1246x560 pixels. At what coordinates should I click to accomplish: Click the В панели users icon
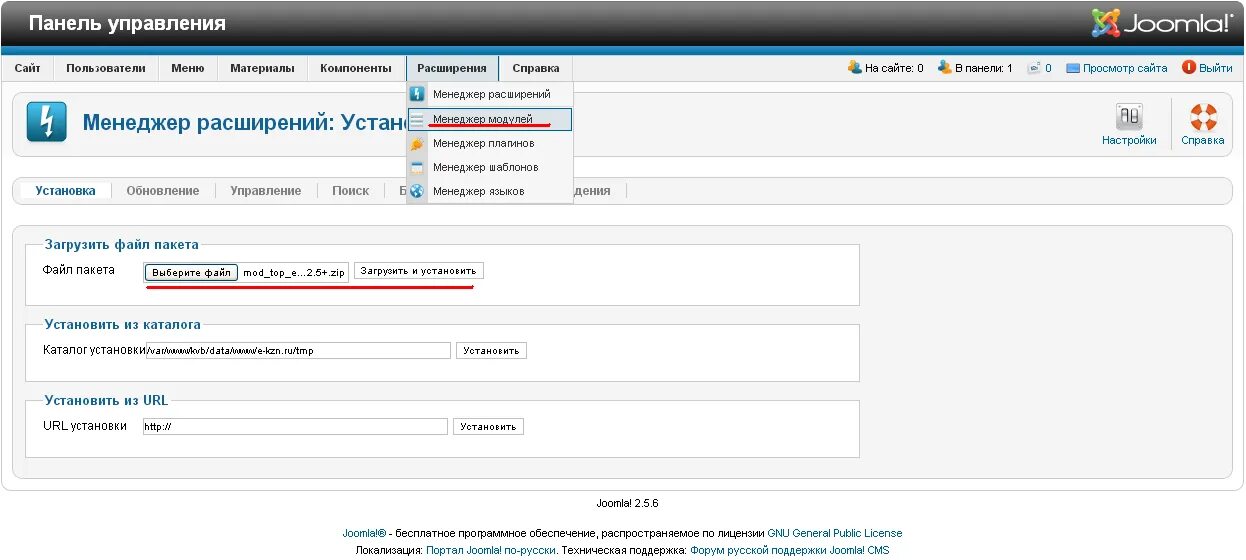[x=945, y=68]
